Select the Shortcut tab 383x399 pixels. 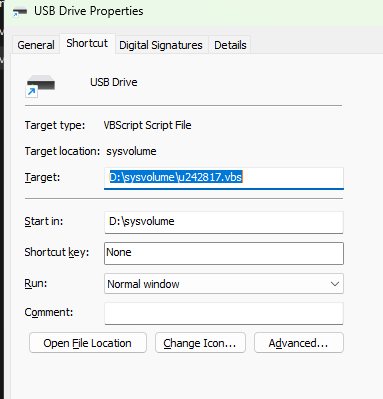coord(87,43)
